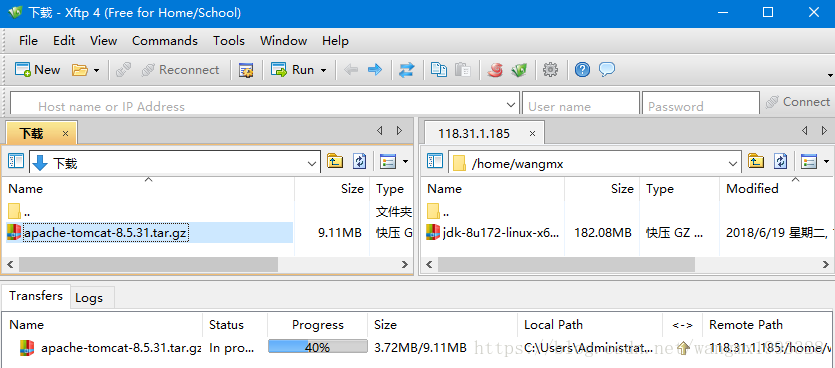
Task: Expand the local 下载 path dropdown
Action: click(312, 163)
